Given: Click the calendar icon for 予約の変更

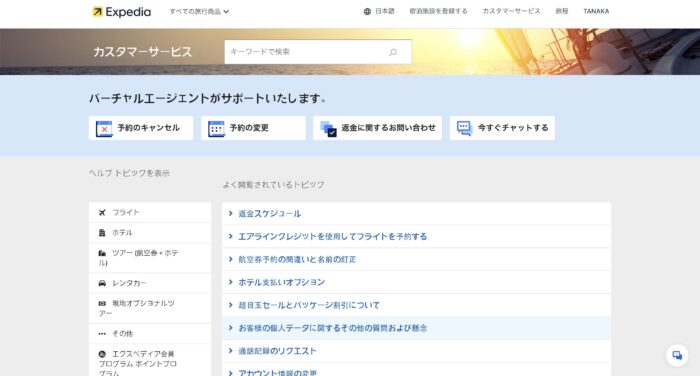Looking at the screenshot, I should [x=216, y=129].
